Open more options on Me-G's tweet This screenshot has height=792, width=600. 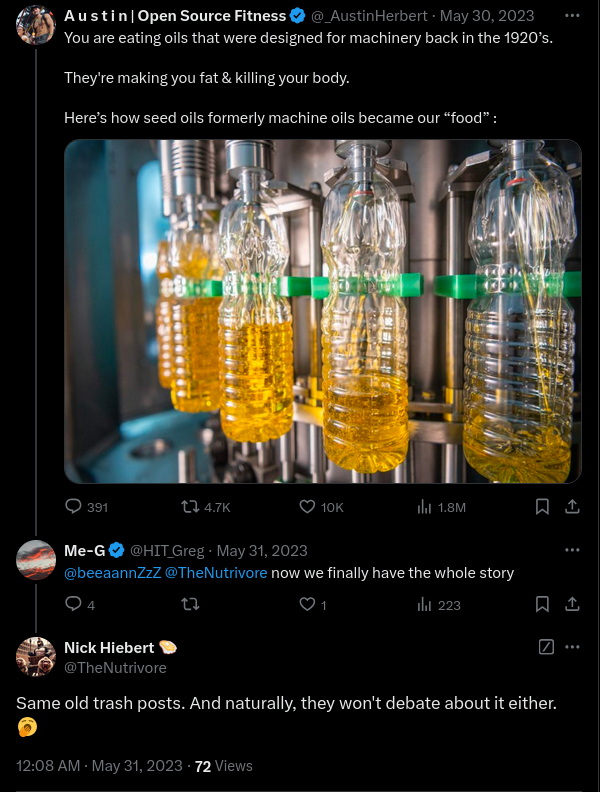572,550
